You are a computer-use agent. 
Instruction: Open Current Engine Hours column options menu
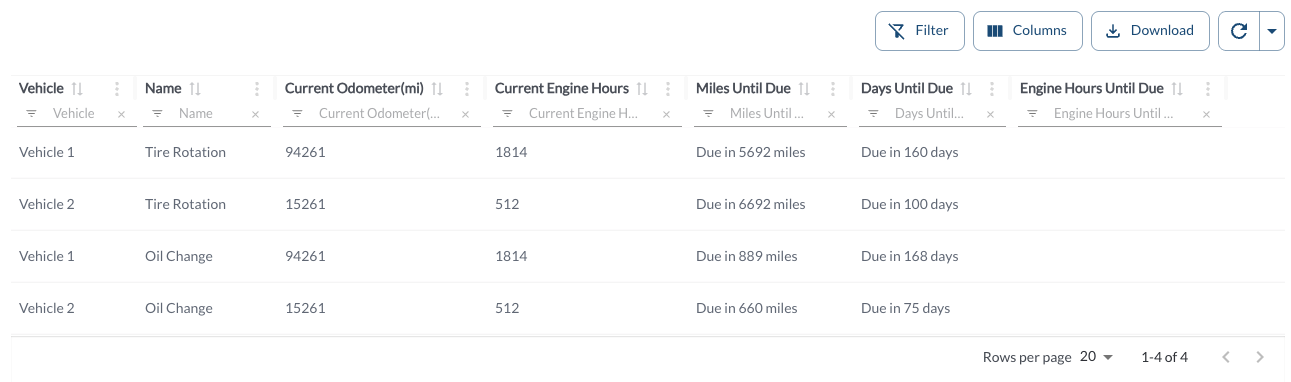(x=668, y=89)
